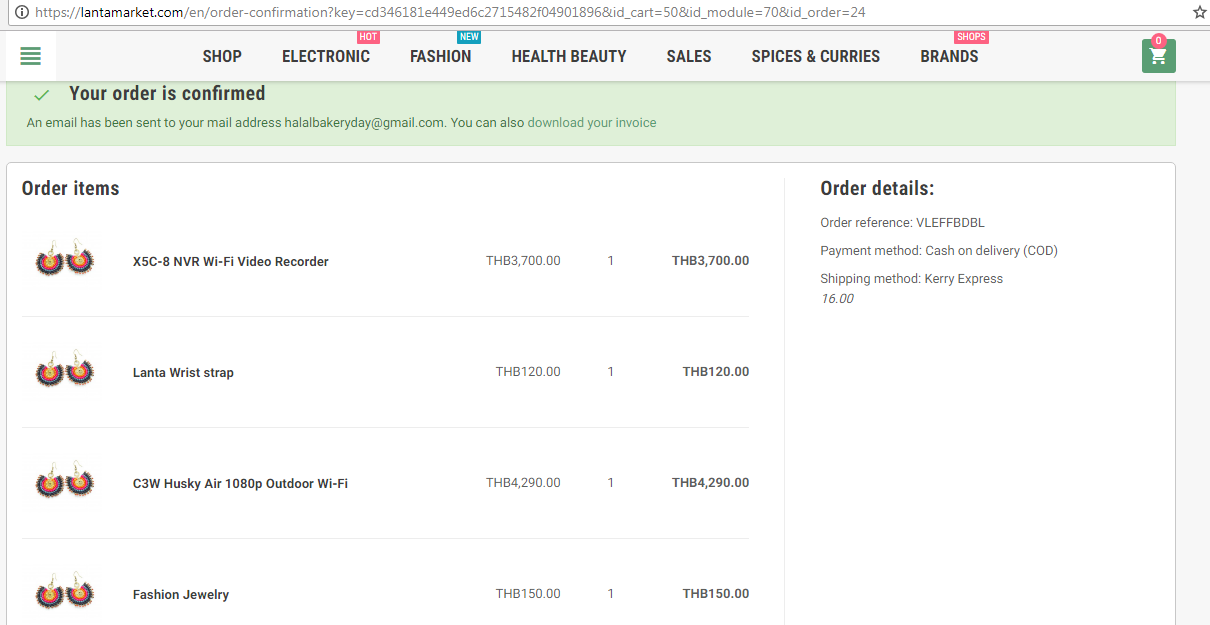The width and height of the screenshot is (1210, 625).
Task: Go to the FASHION category
Action: coord(440,56)
